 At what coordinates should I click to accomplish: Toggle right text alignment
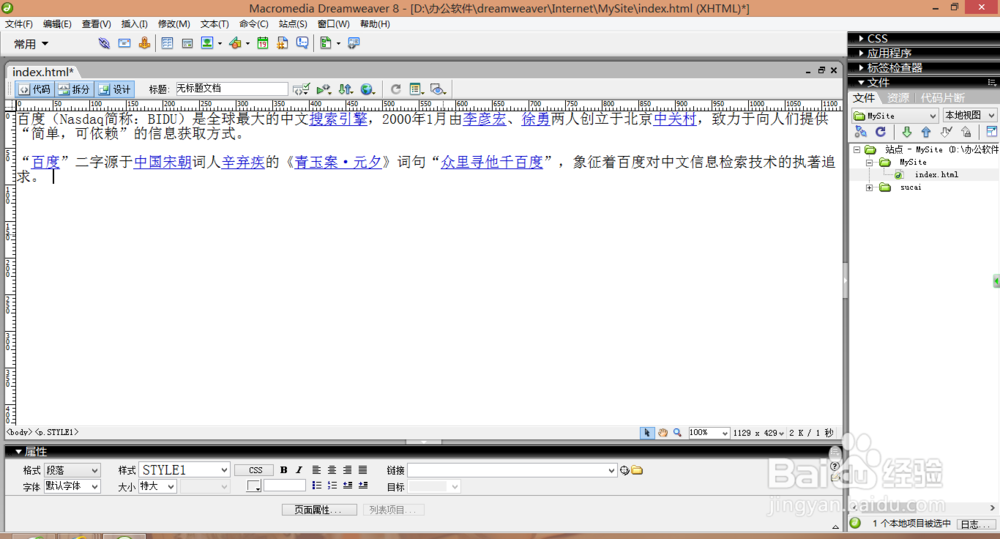[347, 470]
